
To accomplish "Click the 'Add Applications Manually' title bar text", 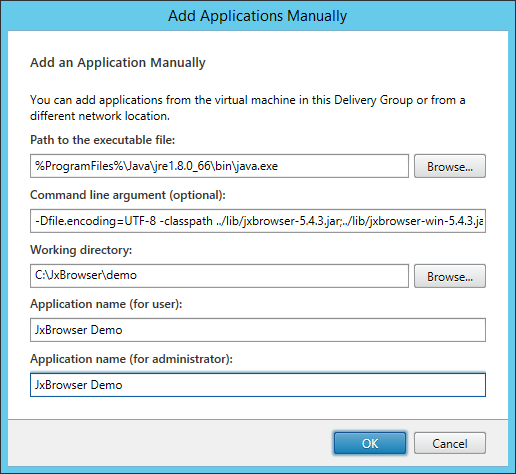I will 257,16.
